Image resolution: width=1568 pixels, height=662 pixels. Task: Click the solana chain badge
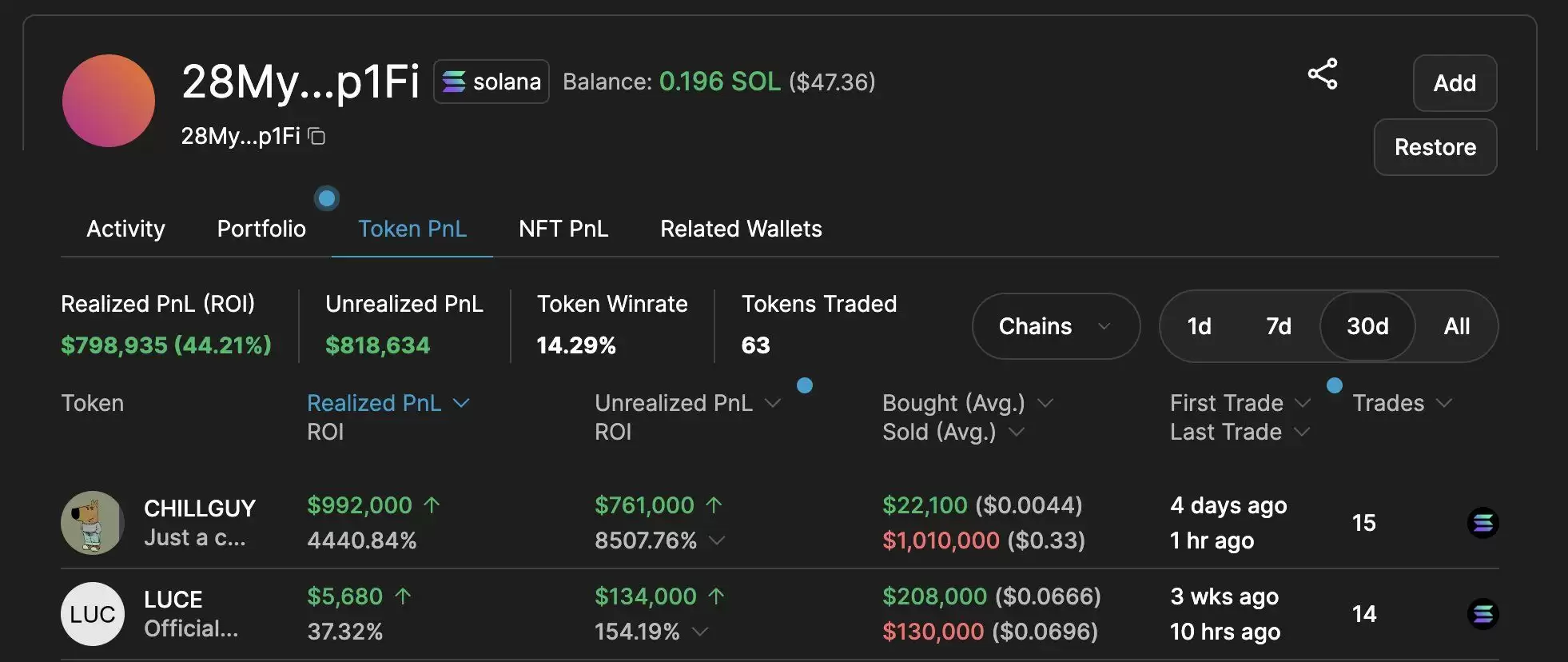coord(491,82)
